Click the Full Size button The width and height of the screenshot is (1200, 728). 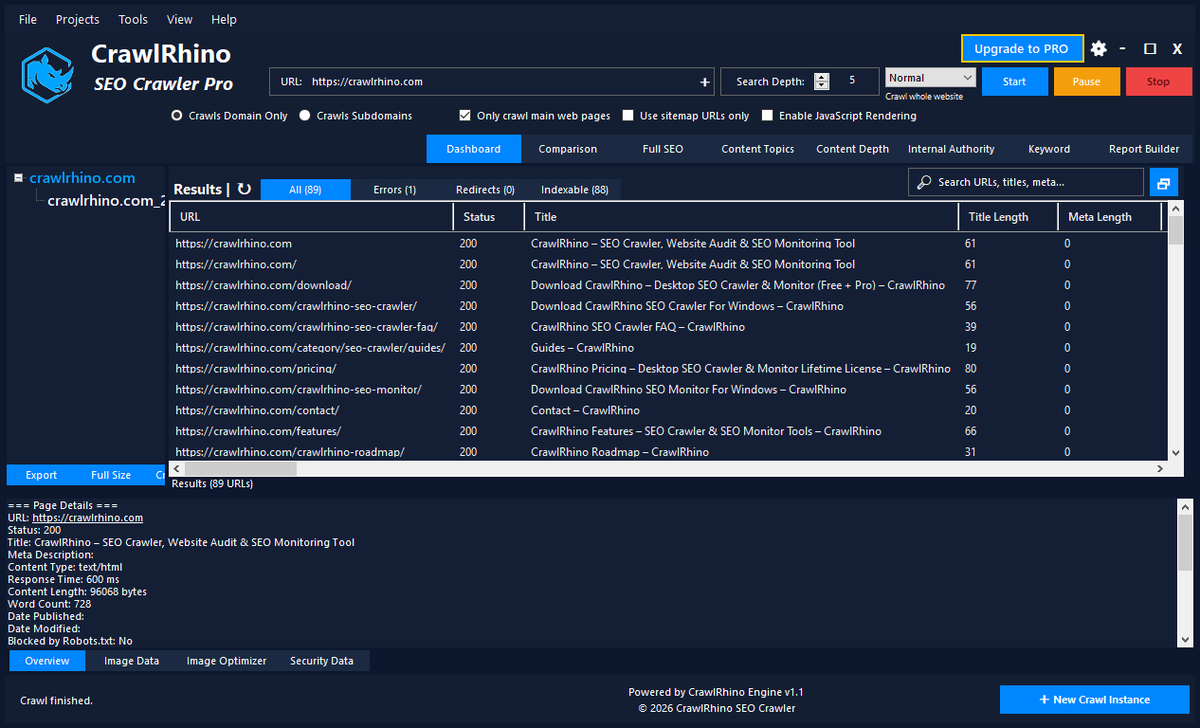[111, 475]
